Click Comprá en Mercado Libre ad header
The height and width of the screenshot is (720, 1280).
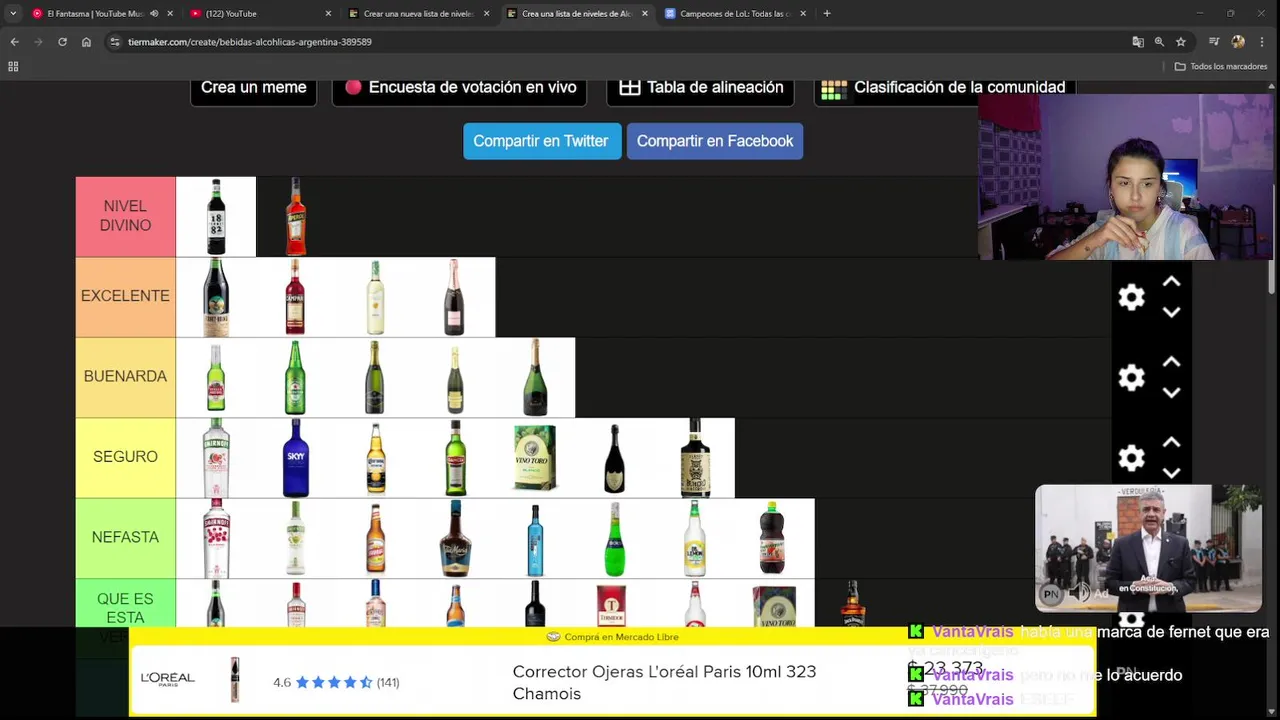pyautogui.click(x=612, y=637)
